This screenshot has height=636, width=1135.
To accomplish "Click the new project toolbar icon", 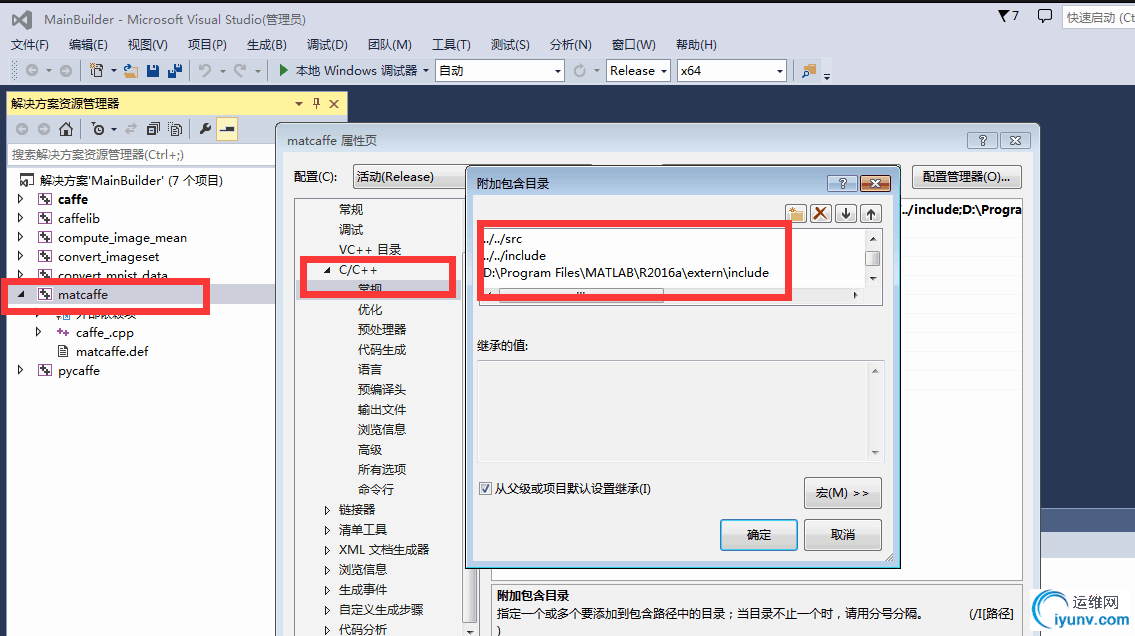I will [x=96, y=70].
